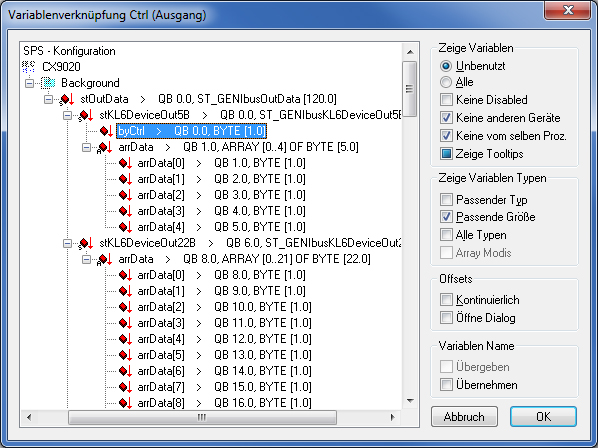Select the byCtrl QB 0.0 BYTE entry

click(x=191, y=131)
